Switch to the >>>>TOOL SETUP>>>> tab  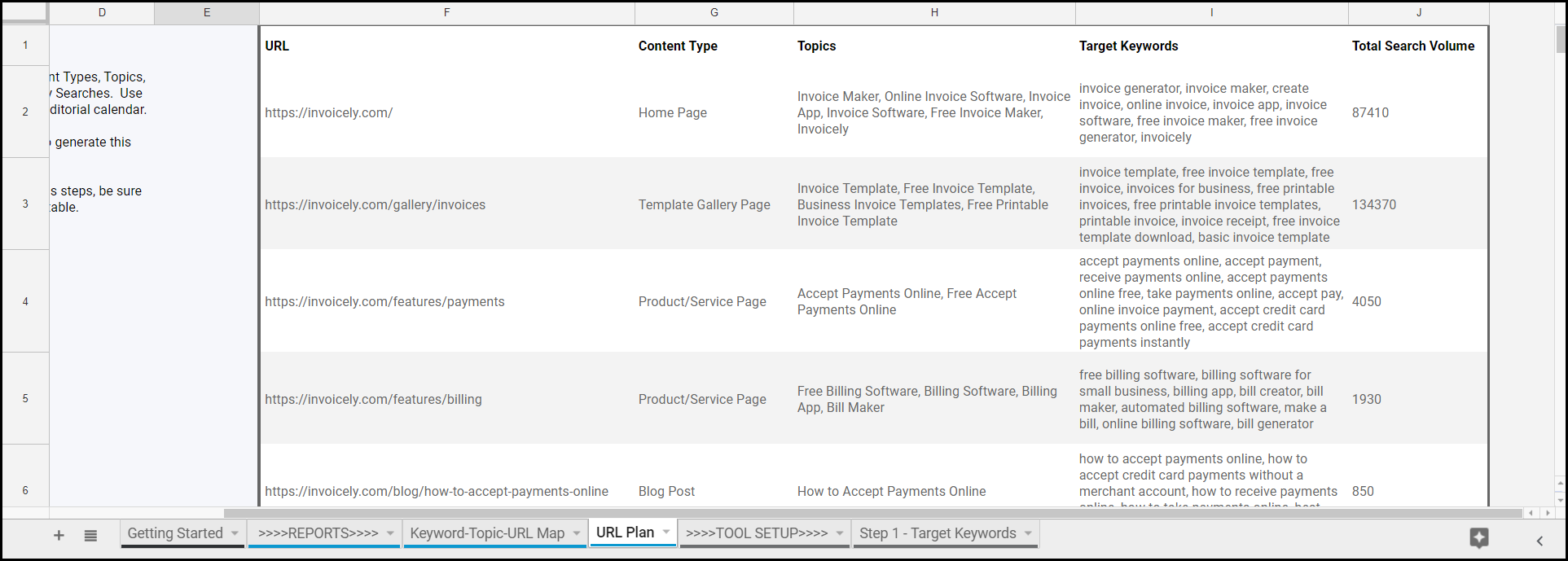(757, 533)
